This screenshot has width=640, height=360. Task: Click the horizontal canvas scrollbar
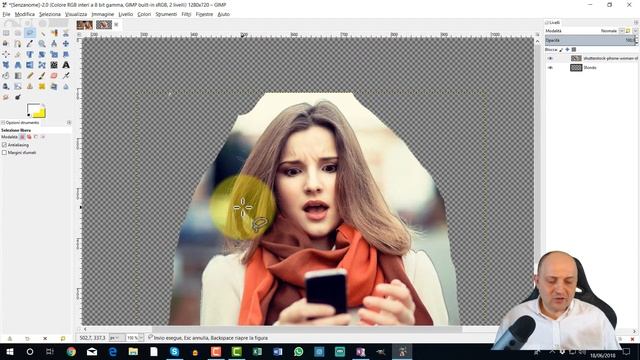point(307,329)
